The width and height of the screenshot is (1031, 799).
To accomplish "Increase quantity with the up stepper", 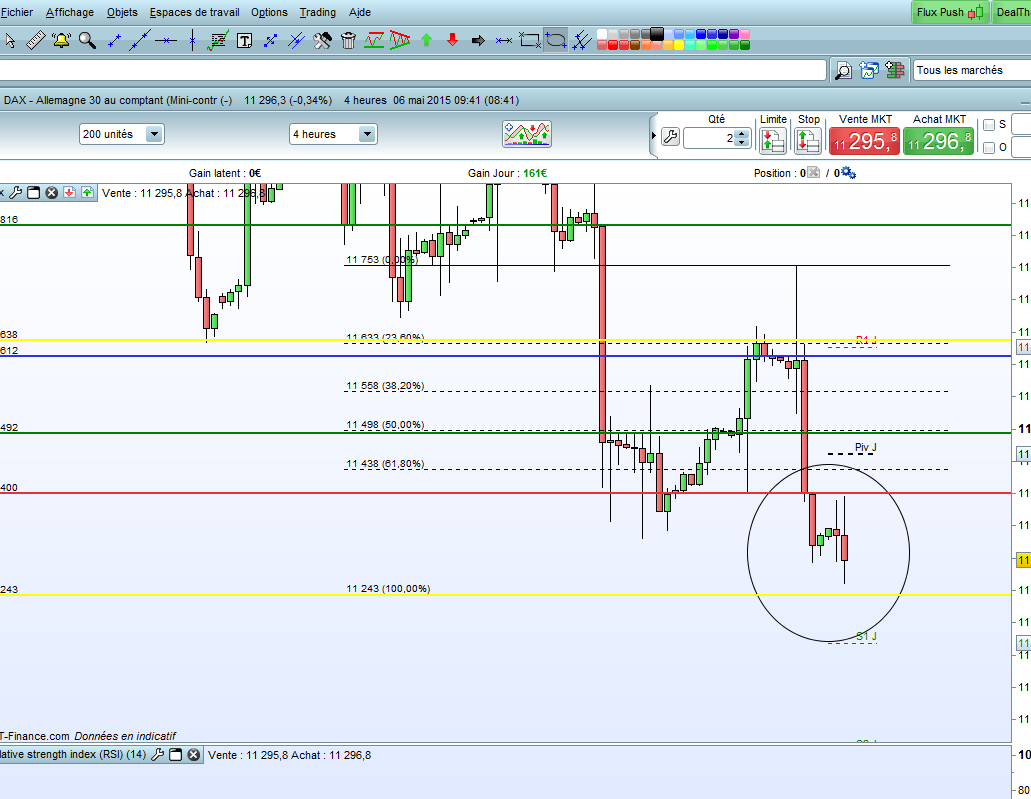I will [742, 133].
